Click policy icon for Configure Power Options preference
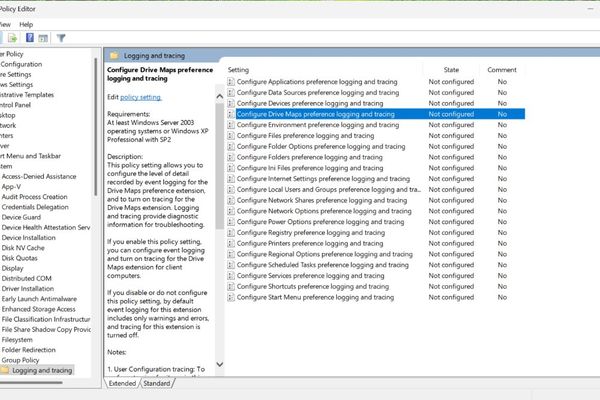The height and width of the screenshot is (400, 600). 231,222
